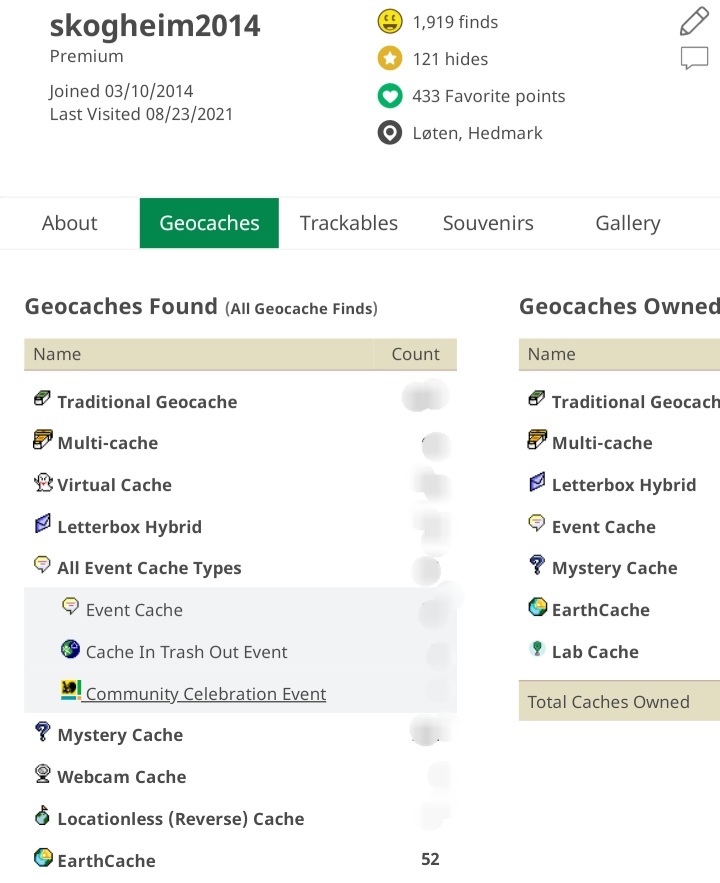Click the location pin icon near Løten

point(390,133)
